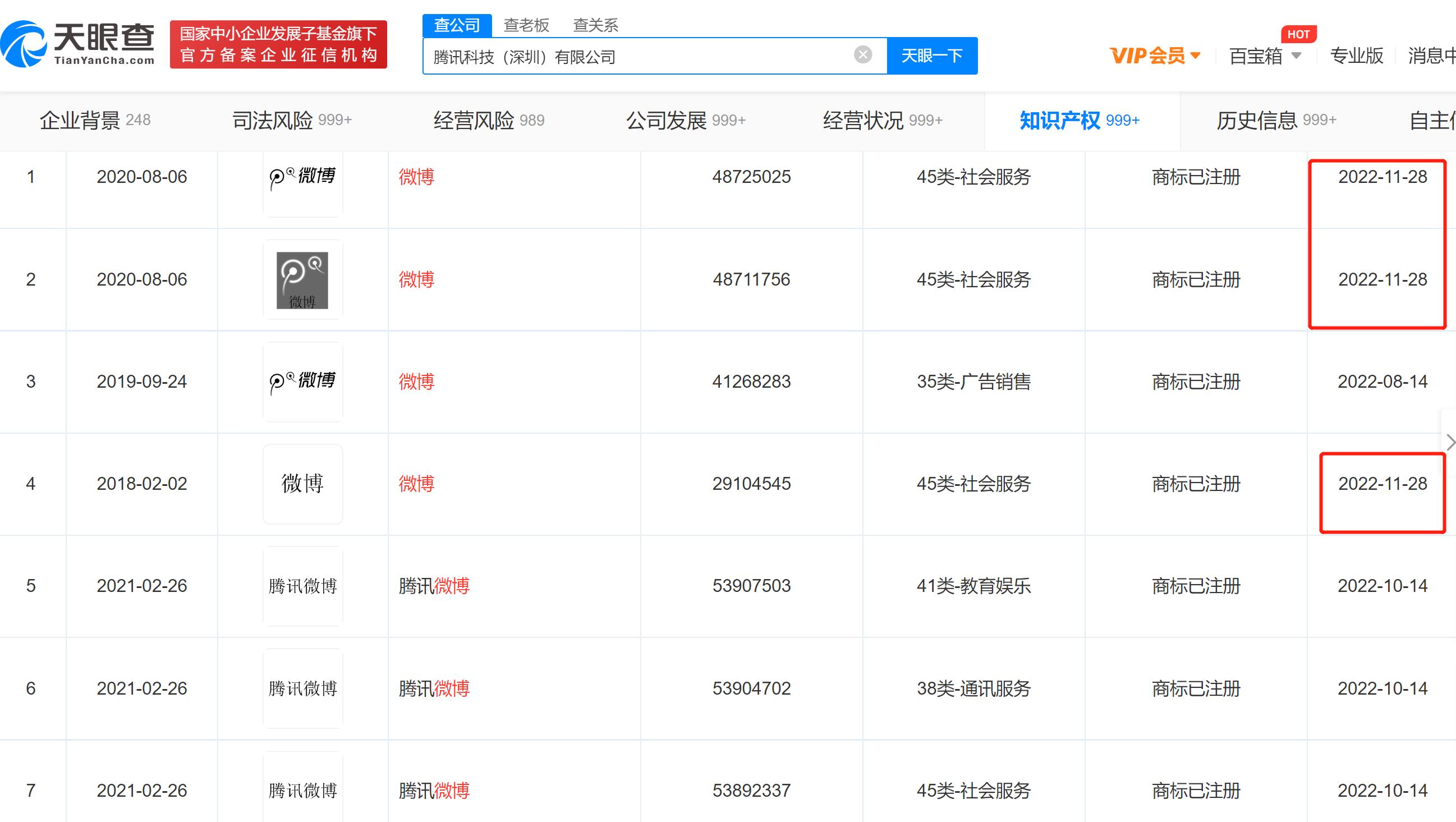This screenshot has width=1456, height=822.
Task: Clear the search box using the X icon
Action: (862, 54)
